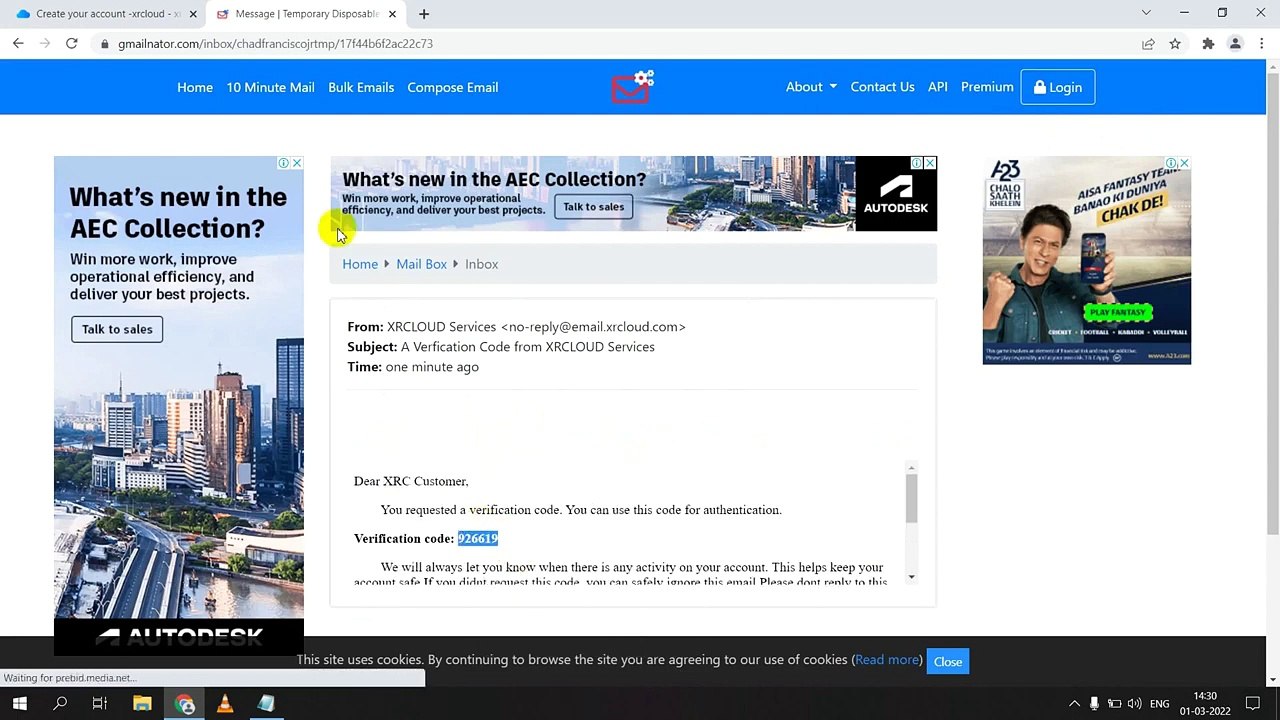The image size is (1280, 720).
Task: Open the Premium page
Action: (x=987, y=87)
